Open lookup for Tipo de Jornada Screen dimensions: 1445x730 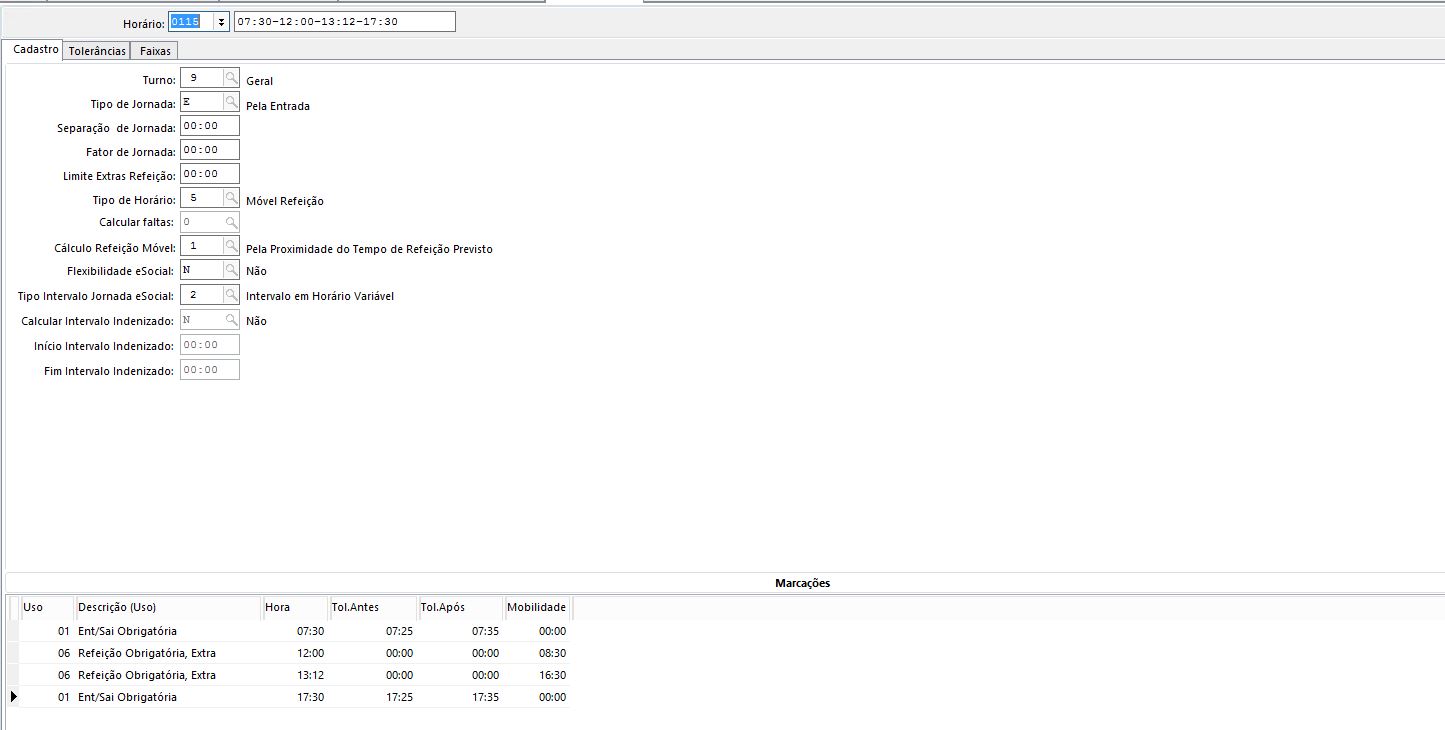point(231,103)
